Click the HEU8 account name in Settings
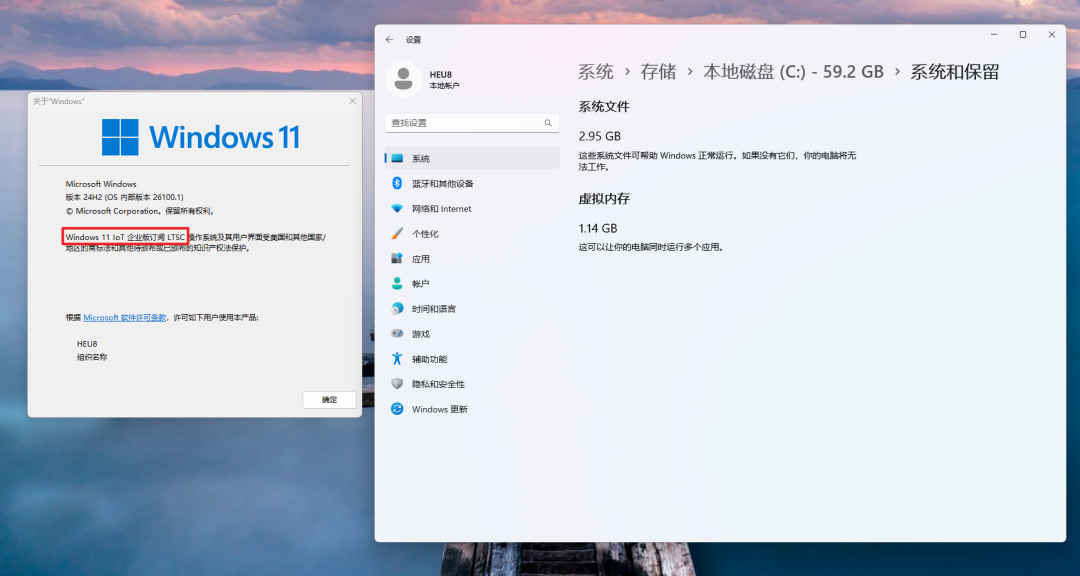 coord(441,74)
